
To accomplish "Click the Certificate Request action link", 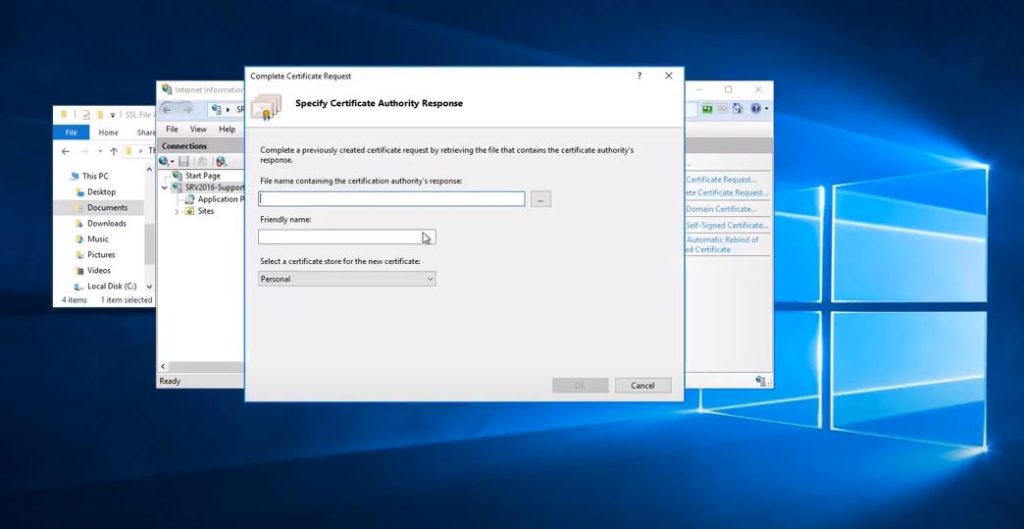I will 721,180.
